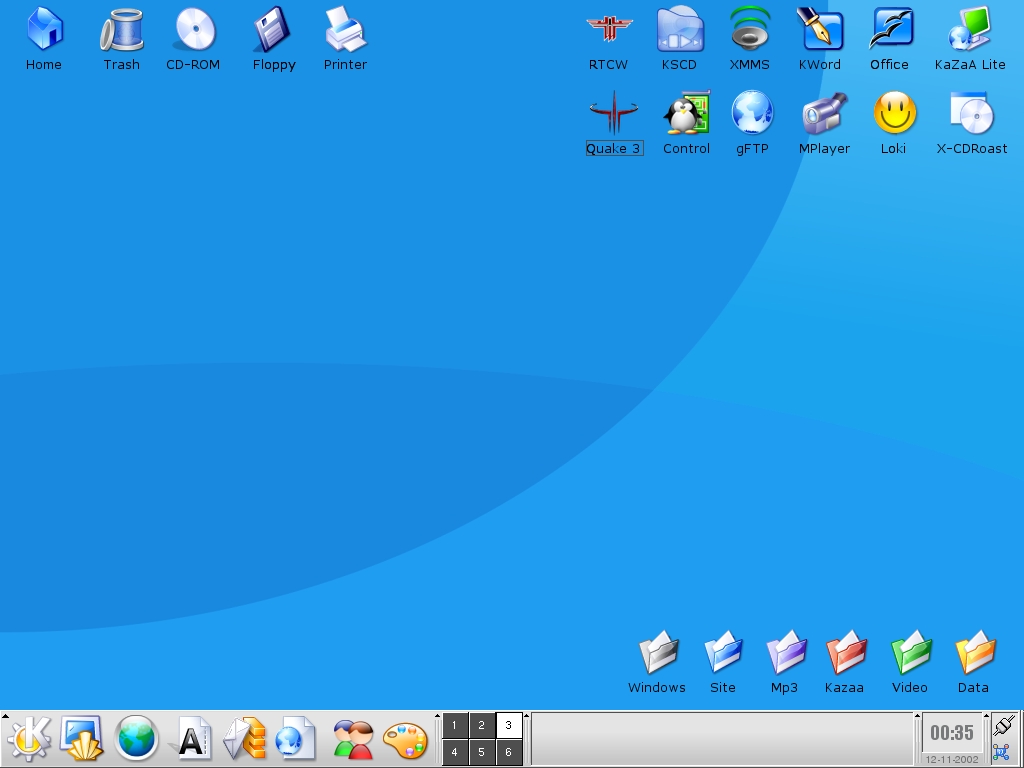Open the text editor with letter A icon

(190, 739)
